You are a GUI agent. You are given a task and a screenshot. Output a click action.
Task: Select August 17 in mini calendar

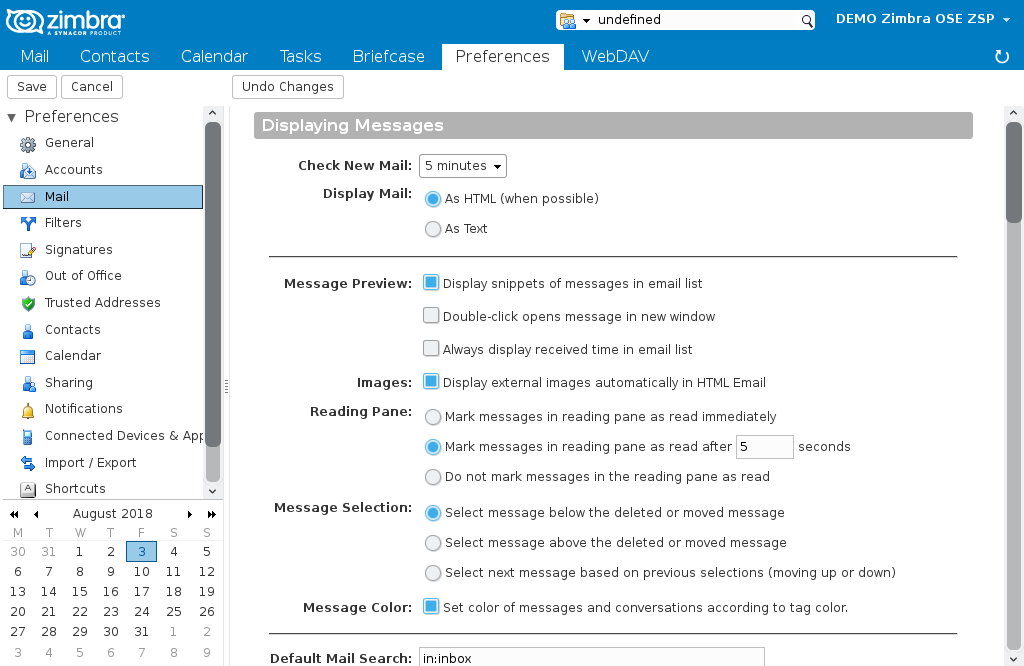pos(142,592)
